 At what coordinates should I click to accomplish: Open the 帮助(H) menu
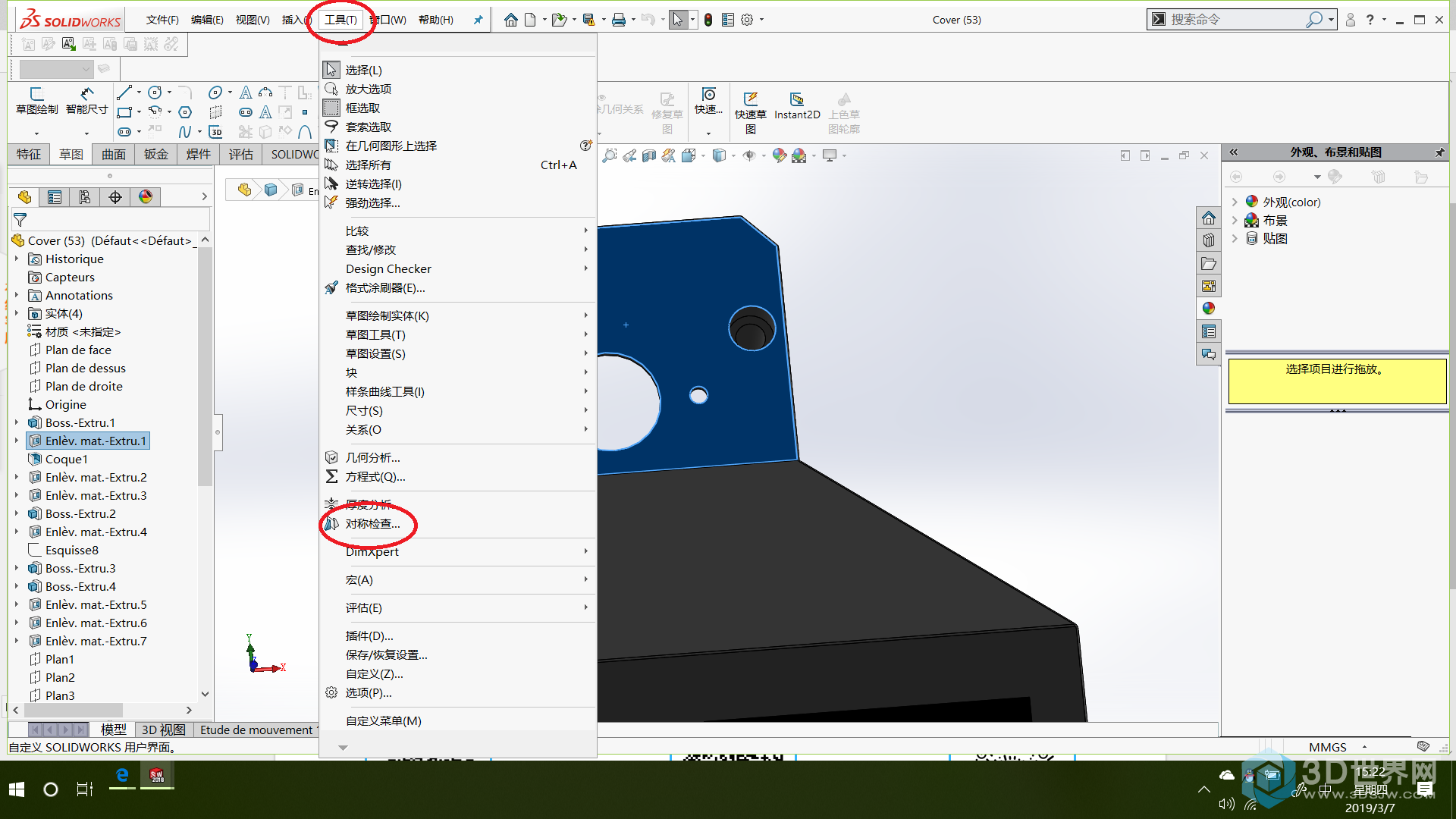[436, 20]
